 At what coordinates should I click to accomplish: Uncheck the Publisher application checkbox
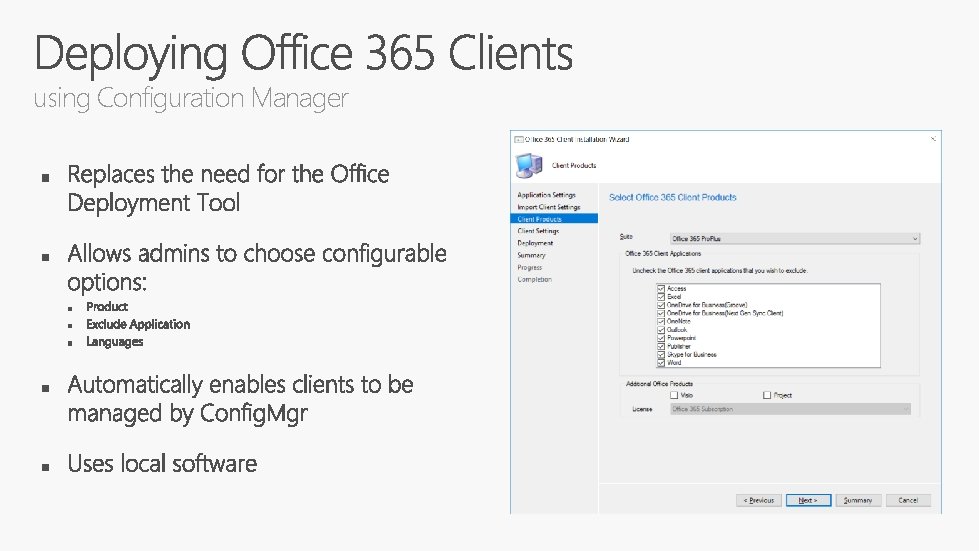pos(661,346)
